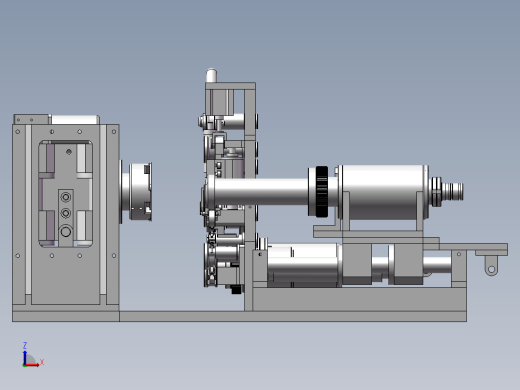Select the black knurled ring on the shaft
The image size is (520, 390).
click(322, 192)
